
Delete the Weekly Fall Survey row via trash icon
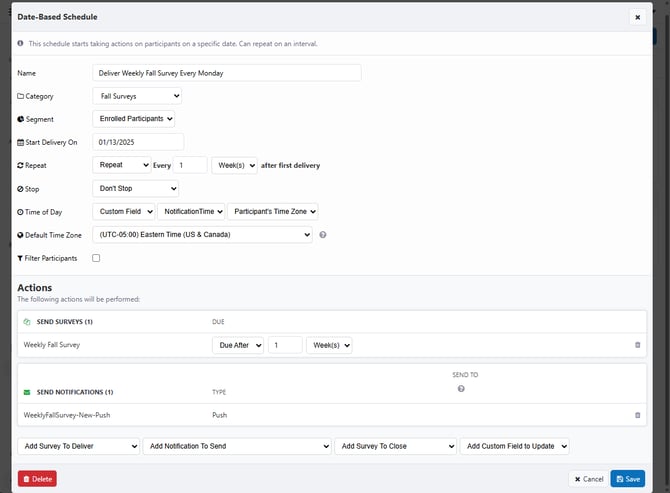pos(638,345)
